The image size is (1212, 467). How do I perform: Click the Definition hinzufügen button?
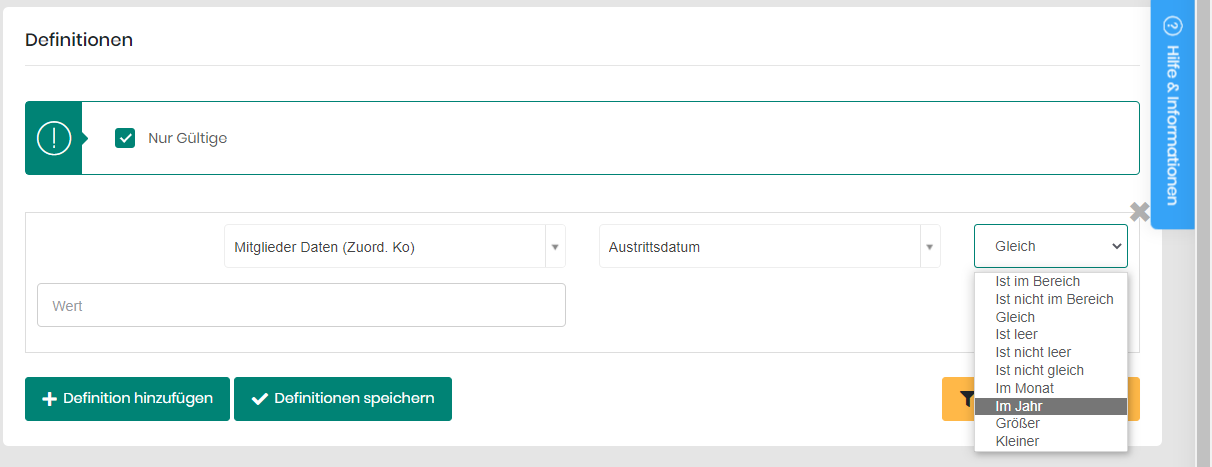pyautogui.click(x=127, y=399)
